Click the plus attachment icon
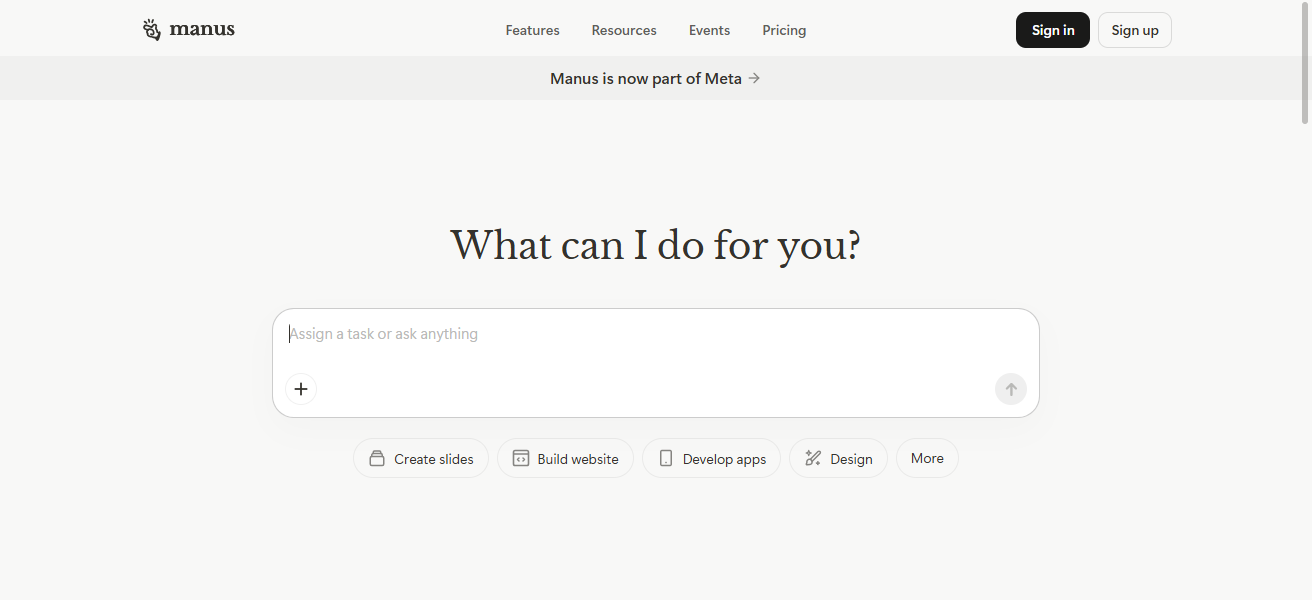 [x=301, y=389]
